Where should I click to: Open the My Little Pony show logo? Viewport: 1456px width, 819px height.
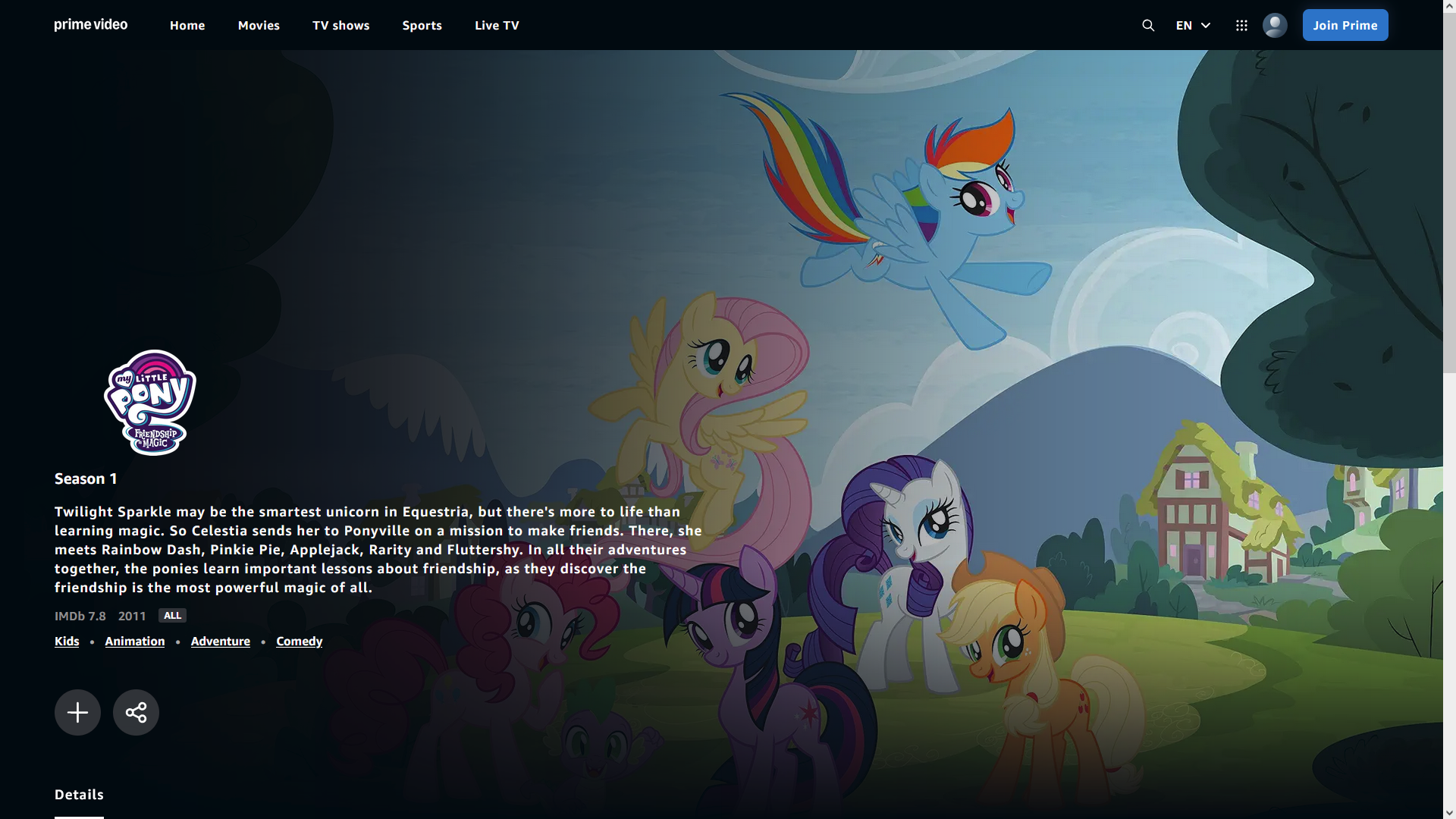tap(150, 402)
